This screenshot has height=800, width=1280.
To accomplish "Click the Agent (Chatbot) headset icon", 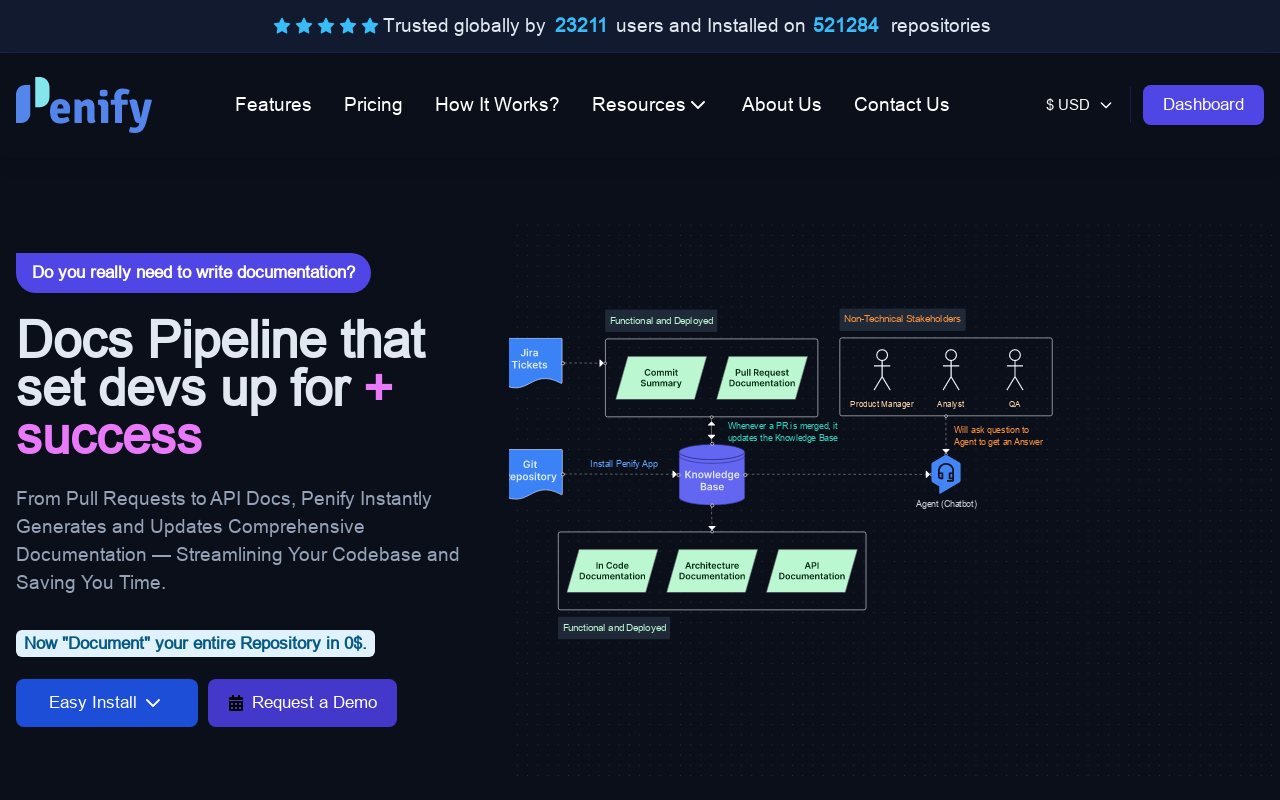I will point(946,474).
